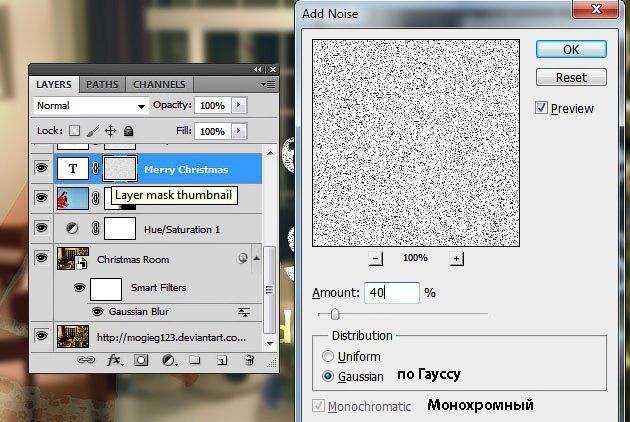Click the create new layer icon

point(222,360)
